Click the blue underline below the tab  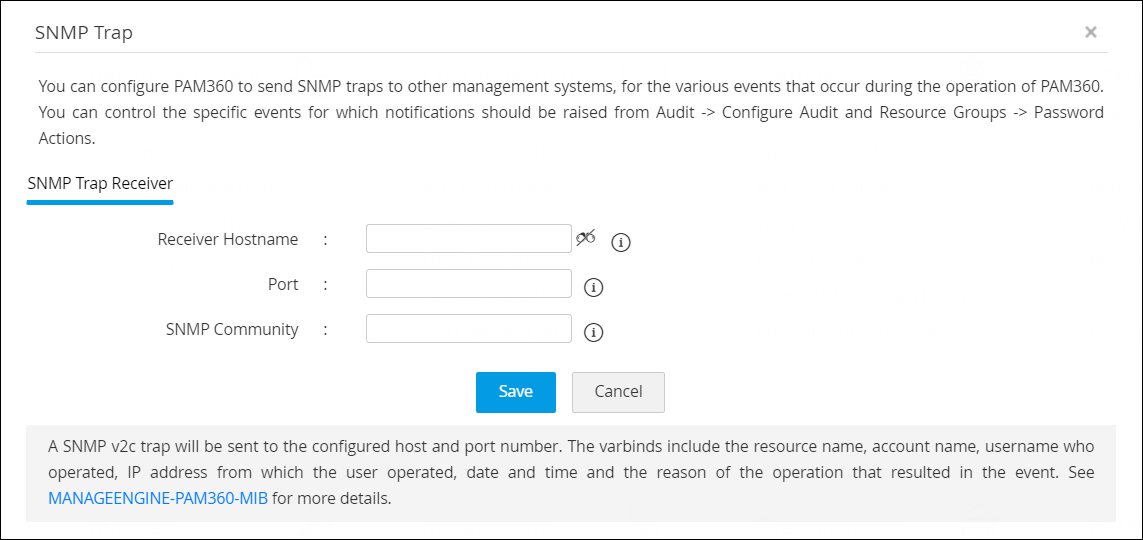(x=100, y=201)
